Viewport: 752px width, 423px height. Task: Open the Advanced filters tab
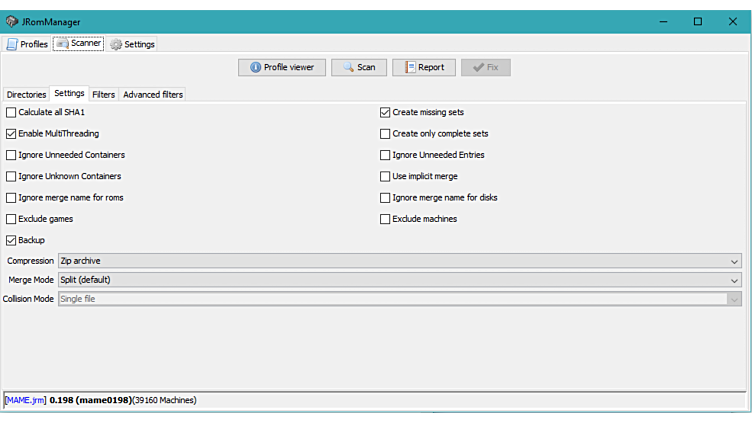tap(153, 94)
